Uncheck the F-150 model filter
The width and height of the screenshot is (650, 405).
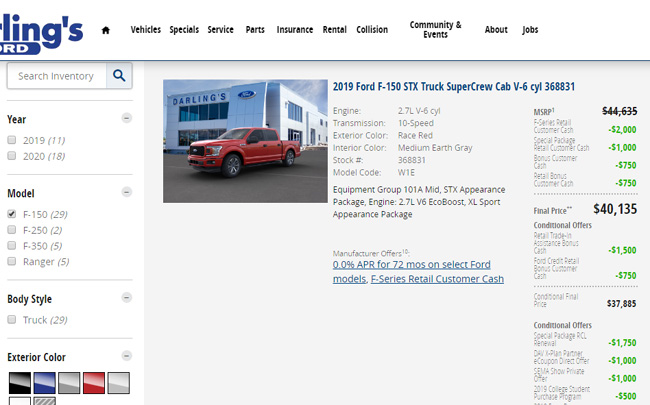tap(12, 214)
